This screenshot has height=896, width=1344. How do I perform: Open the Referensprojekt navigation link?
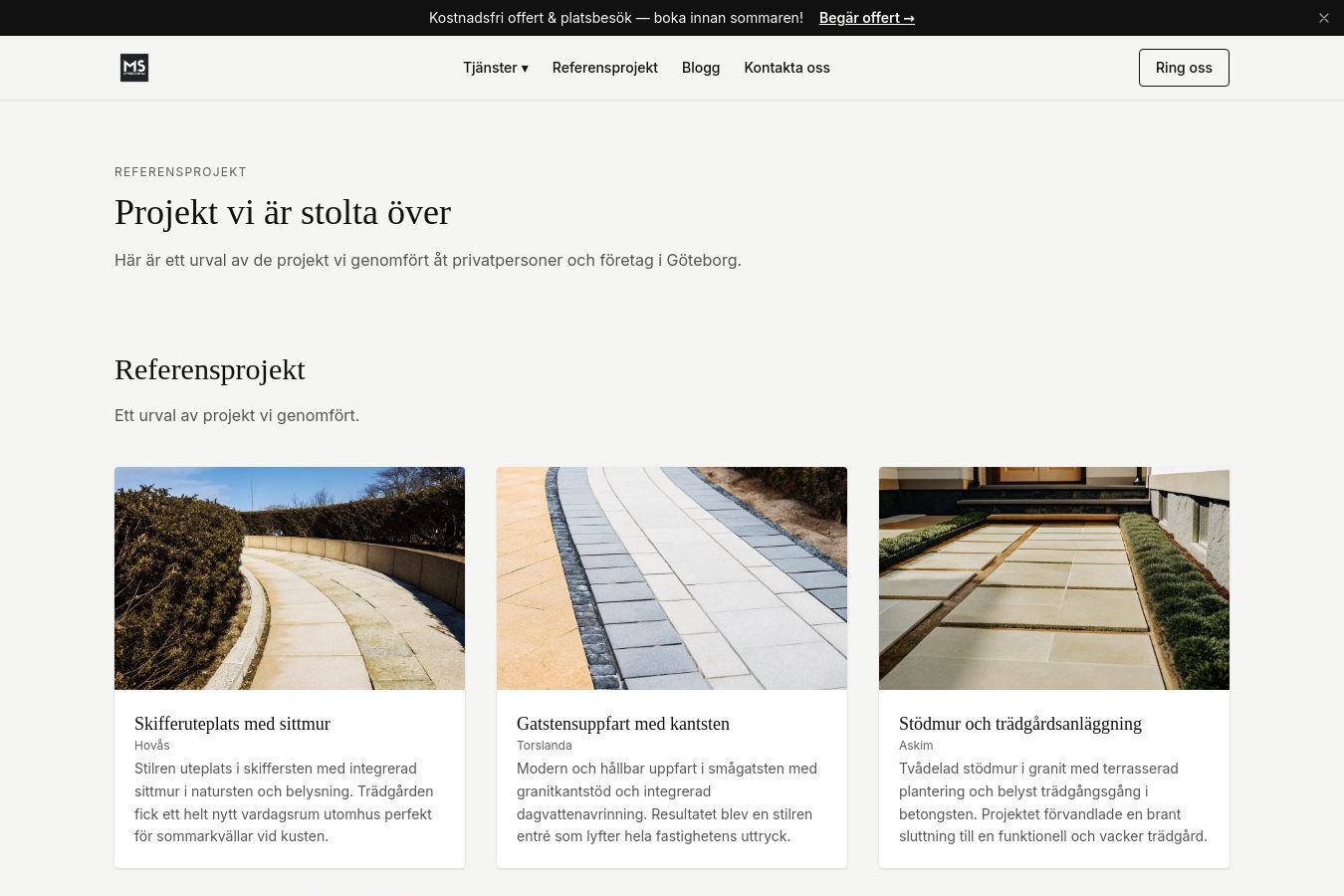[x=605, y=68]
